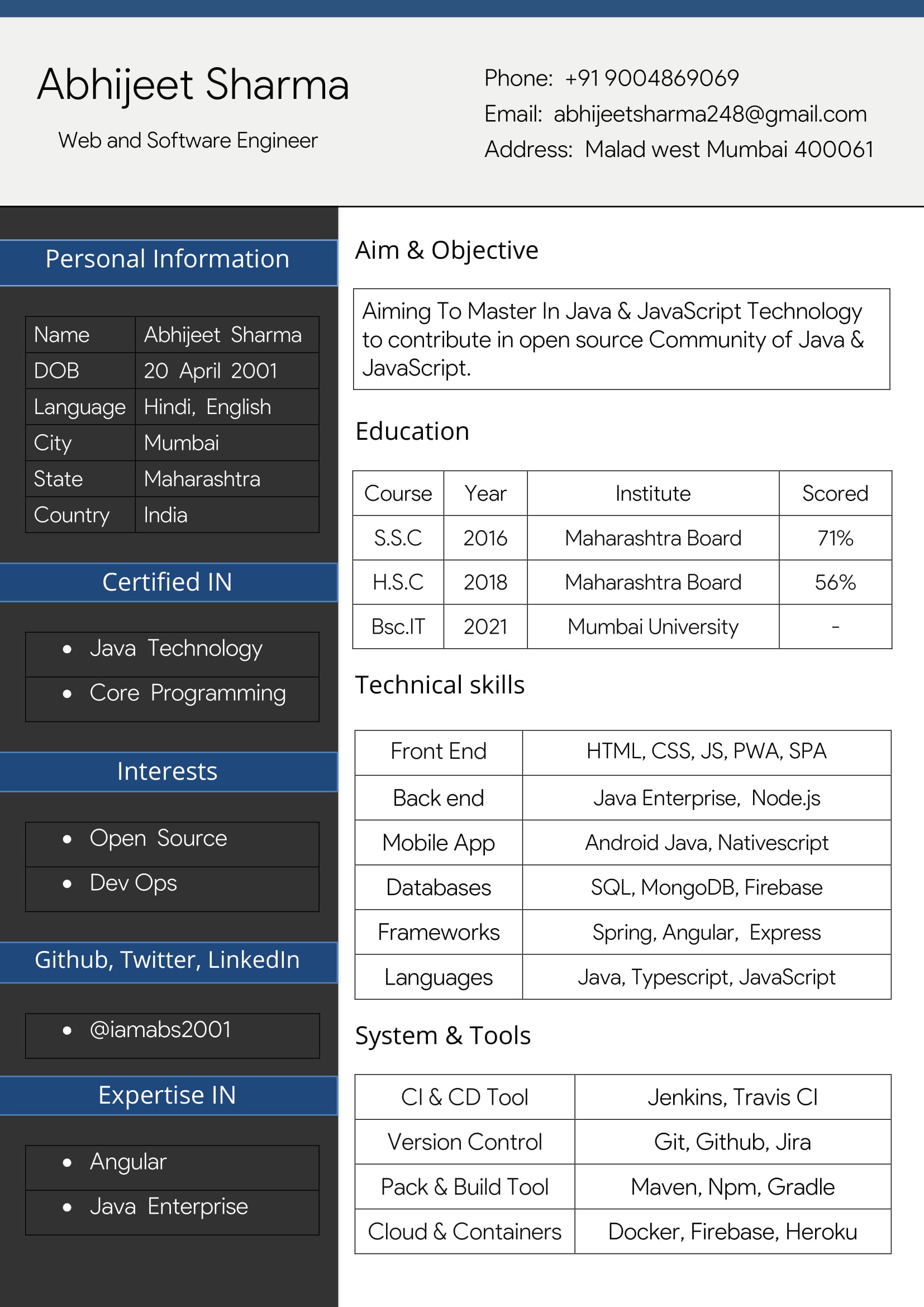The height and width of the screenshot is (1307, 924).
Task: Select the 'Maven, Npm, Gradle' cell
Action: (732, 1187)
